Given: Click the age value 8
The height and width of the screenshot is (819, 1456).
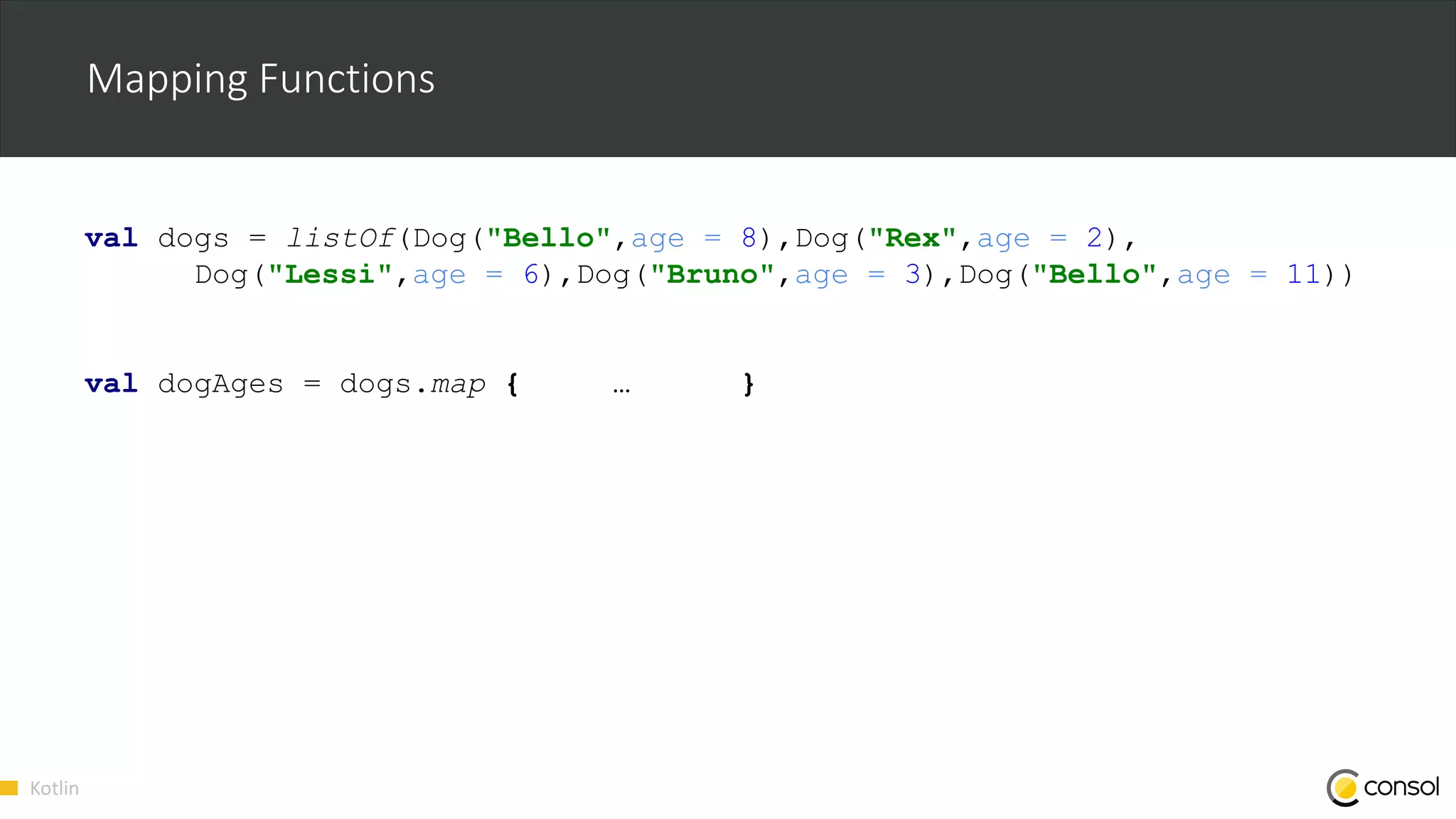Looking at the screenshot, I should tap(749, 238).
